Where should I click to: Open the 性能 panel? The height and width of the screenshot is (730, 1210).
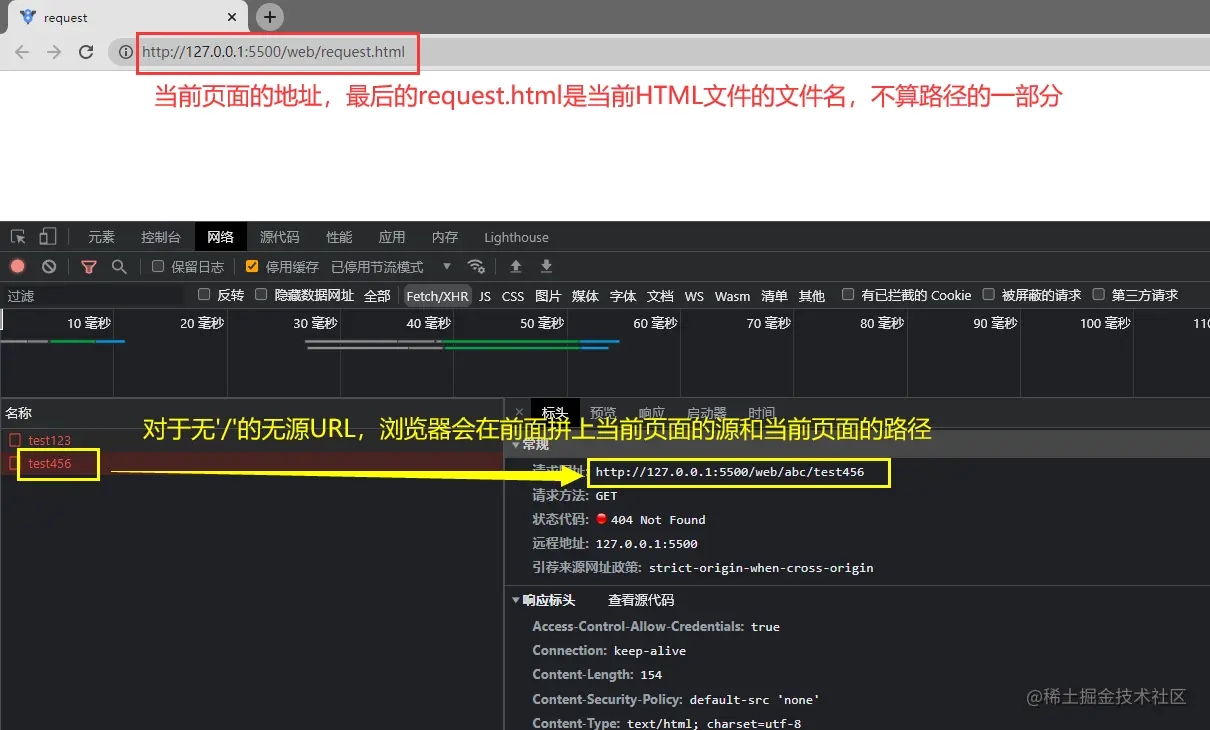[339, 237]
